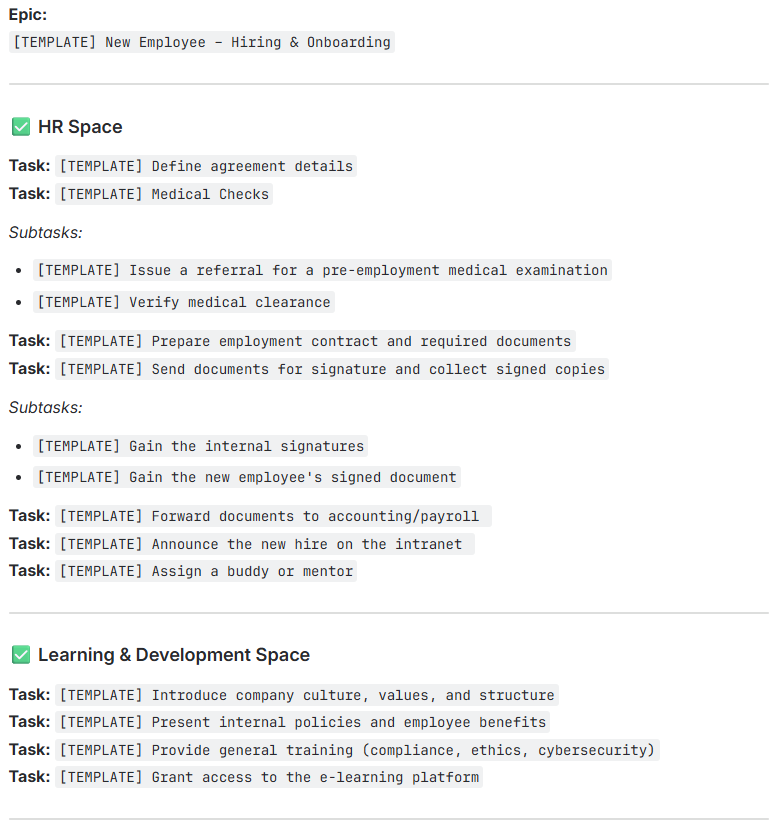
Task: Click the green checkmark icon beside HR Space
Action: pyautogui.click(x=21, y=127)
